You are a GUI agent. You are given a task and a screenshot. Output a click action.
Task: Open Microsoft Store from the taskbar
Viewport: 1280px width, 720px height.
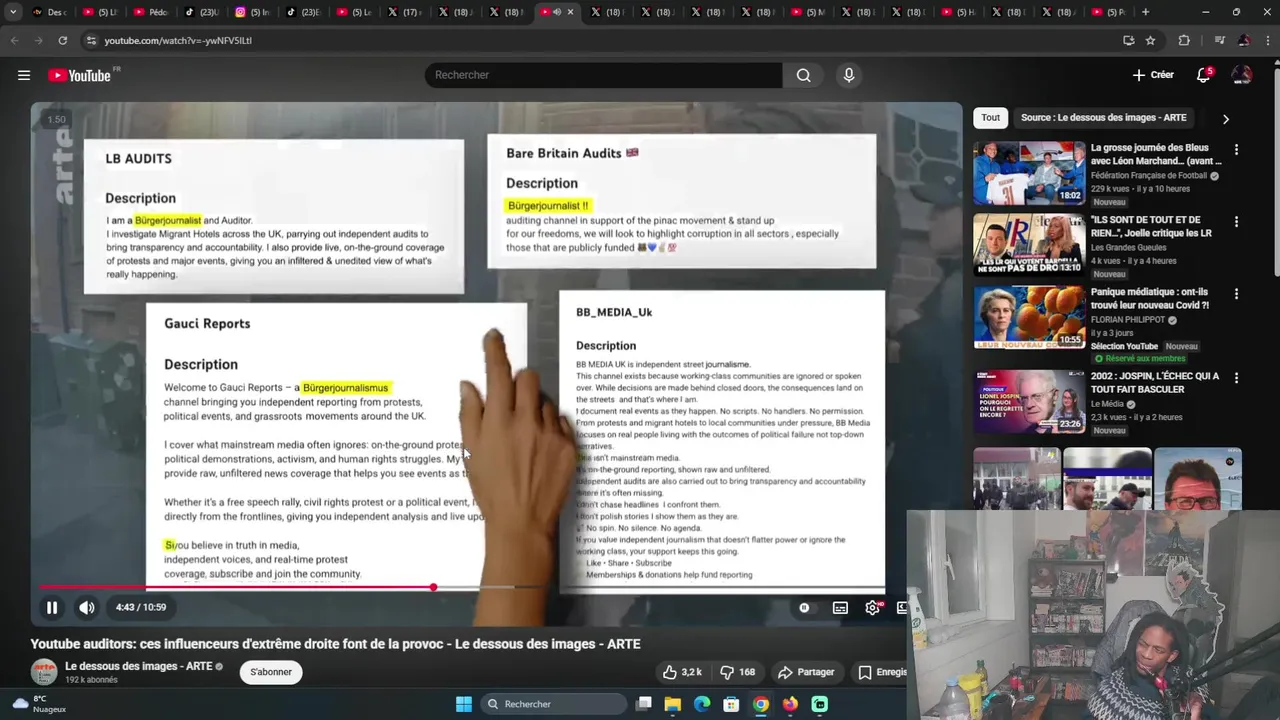[x=731, y=704]
